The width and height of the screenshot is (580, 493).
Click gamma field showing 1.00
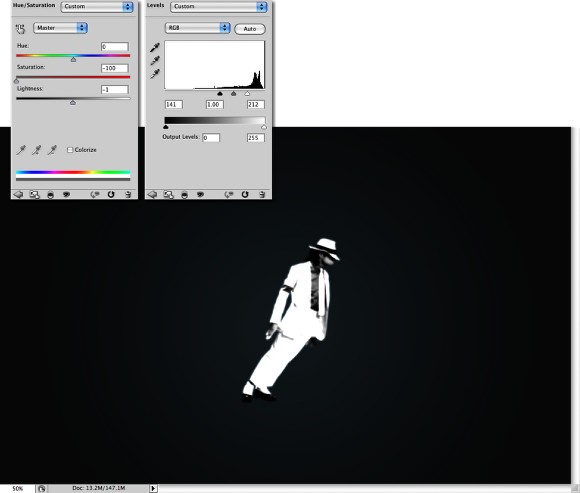pyautogui.click(x=215, y=104)
